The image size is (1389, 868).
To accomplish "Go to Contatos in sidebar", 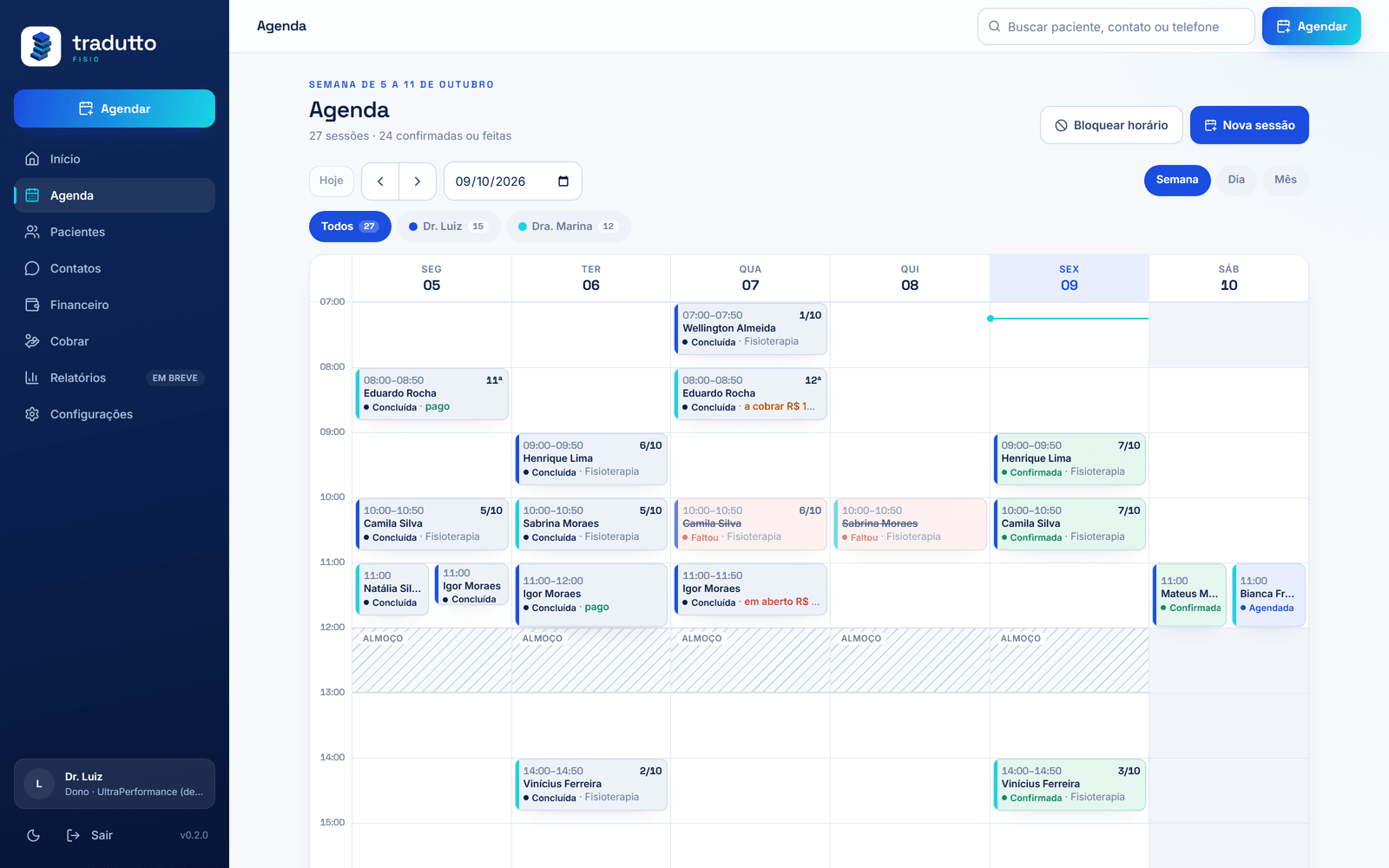I will click(115, 268).
